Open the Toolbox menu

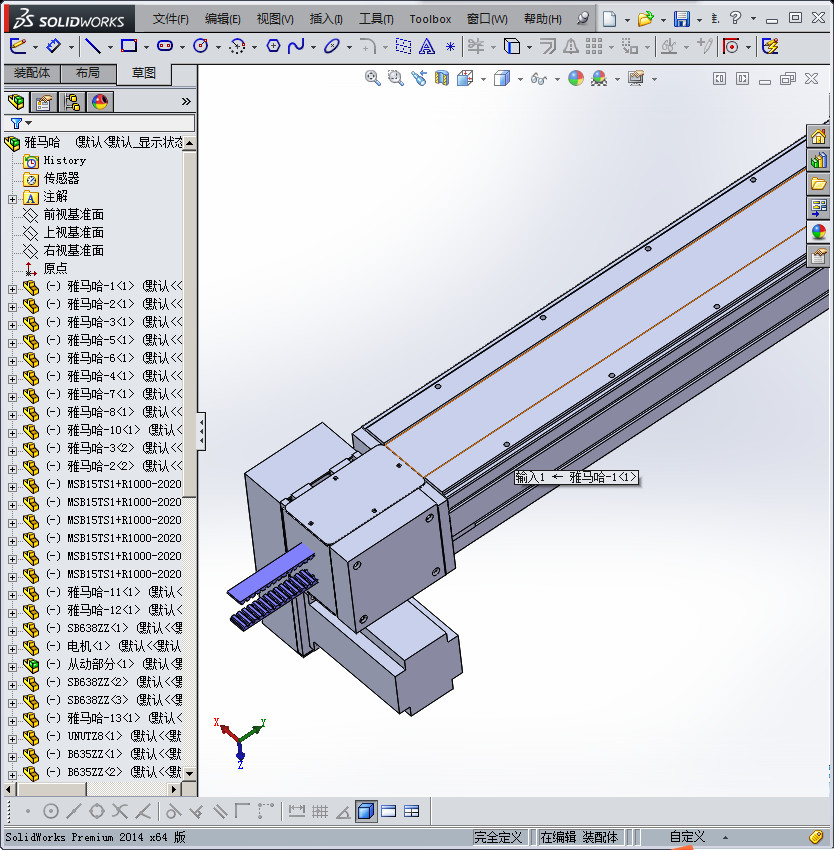tap(430, 19)
